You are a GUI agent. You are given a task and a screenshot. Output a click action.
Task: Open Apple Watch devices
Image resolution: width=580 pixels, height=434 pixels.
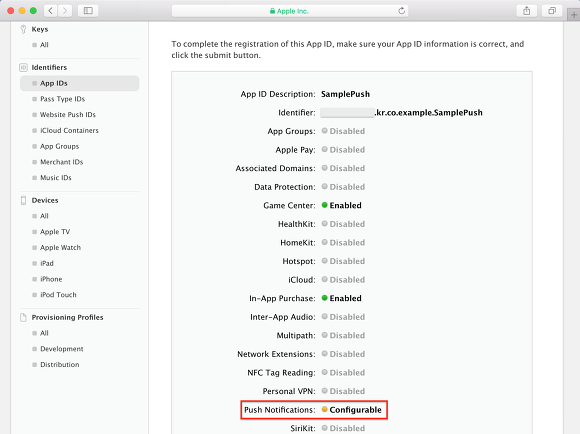60,248
